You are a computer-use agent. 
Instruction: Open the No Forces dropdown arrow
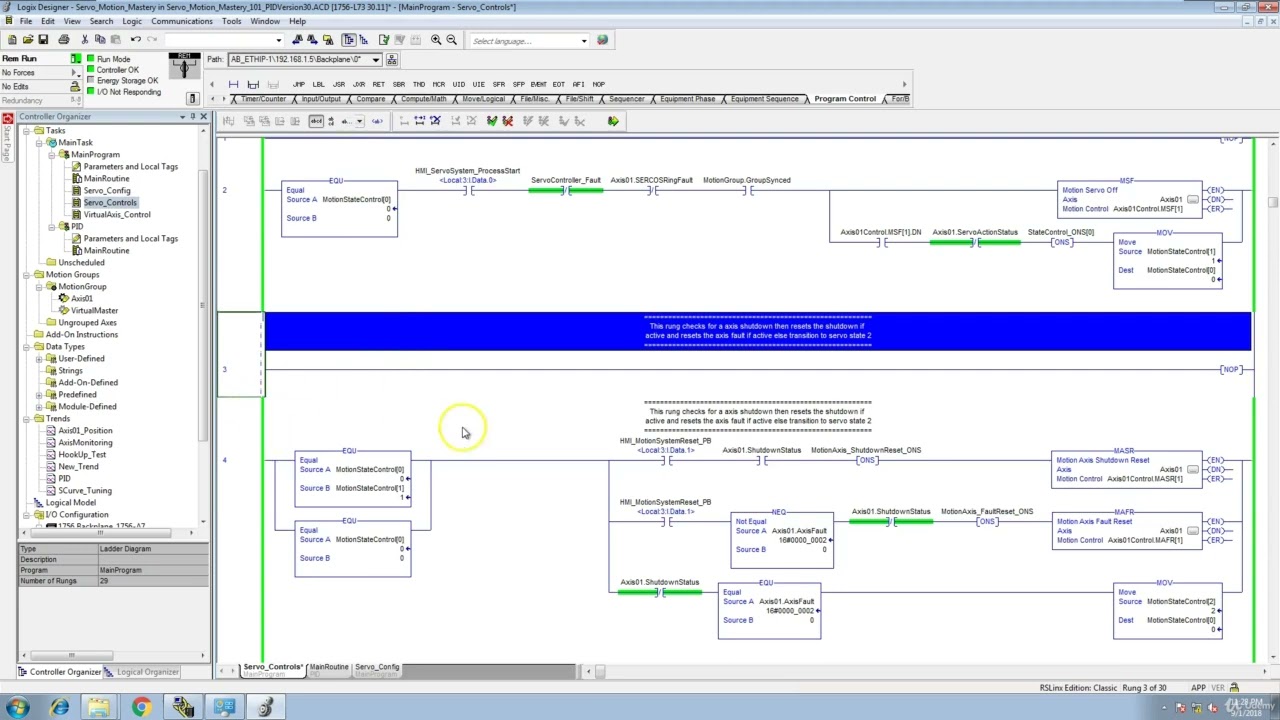75,73
